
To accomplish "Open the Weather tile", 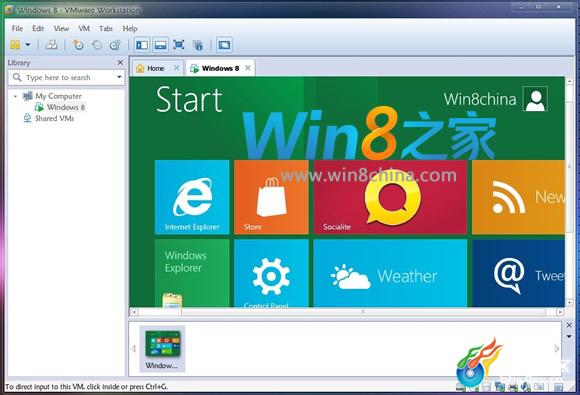I will click(390, 273).
